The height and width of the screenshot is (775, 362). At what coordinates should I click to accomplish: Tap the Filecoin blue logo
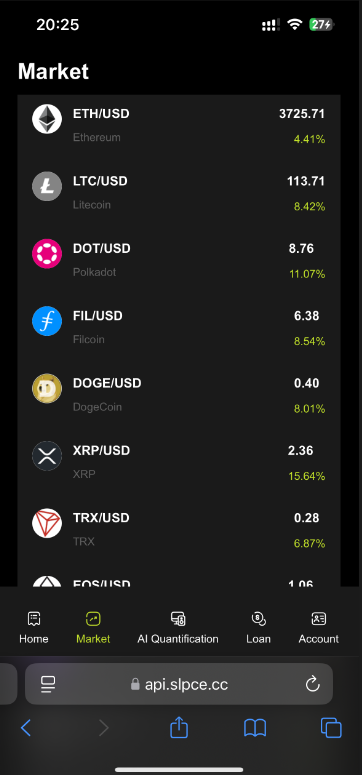[47, 321]
